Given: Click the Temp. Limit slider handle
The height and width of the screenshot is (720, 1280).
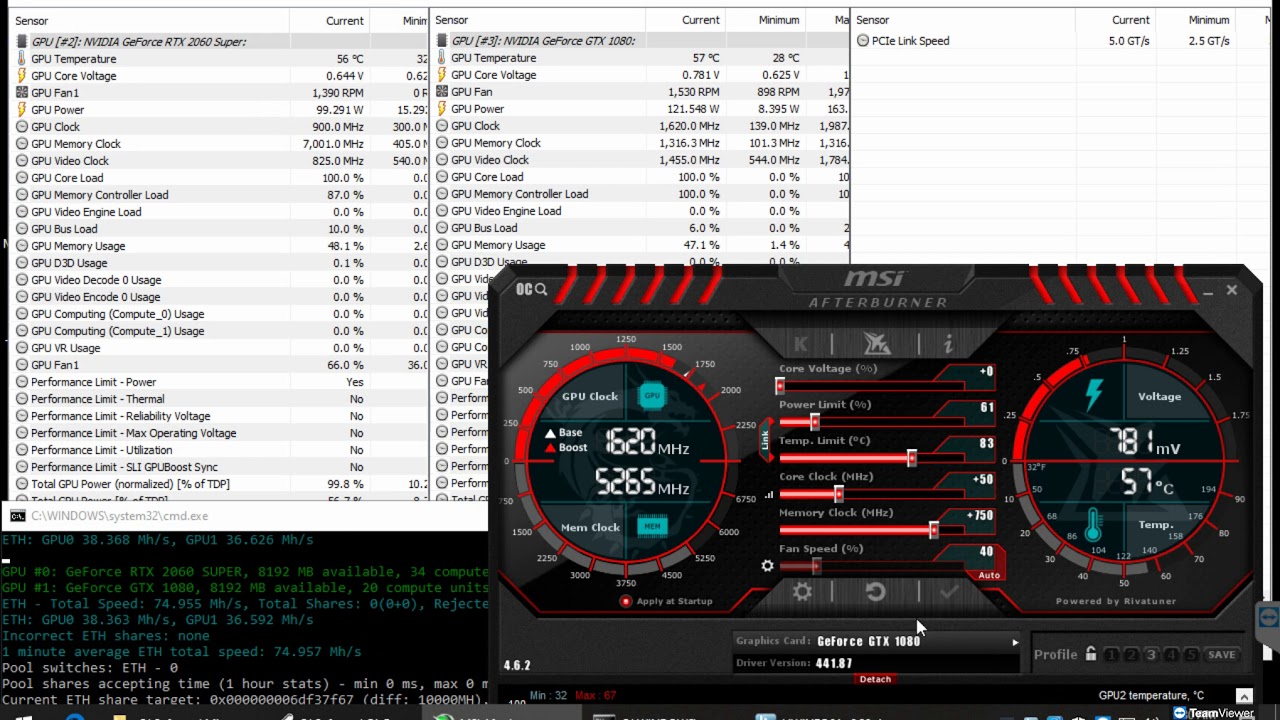Looking at the screenshot, I should [911, 458].
